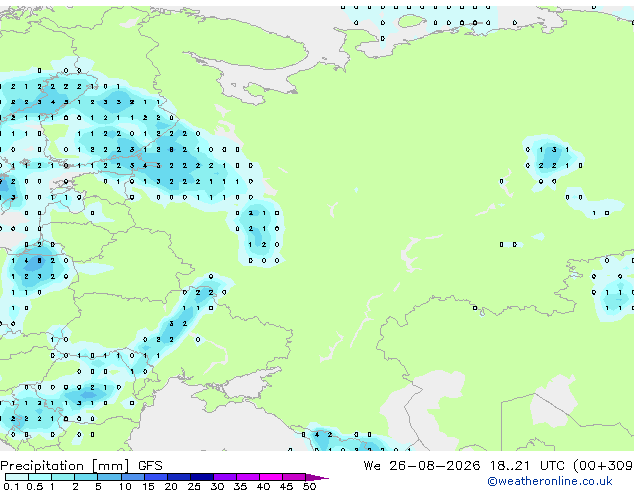Click the '(00+309' forecast offset text
The width and height of the screenshot is (634, 490).
(603, 466)
